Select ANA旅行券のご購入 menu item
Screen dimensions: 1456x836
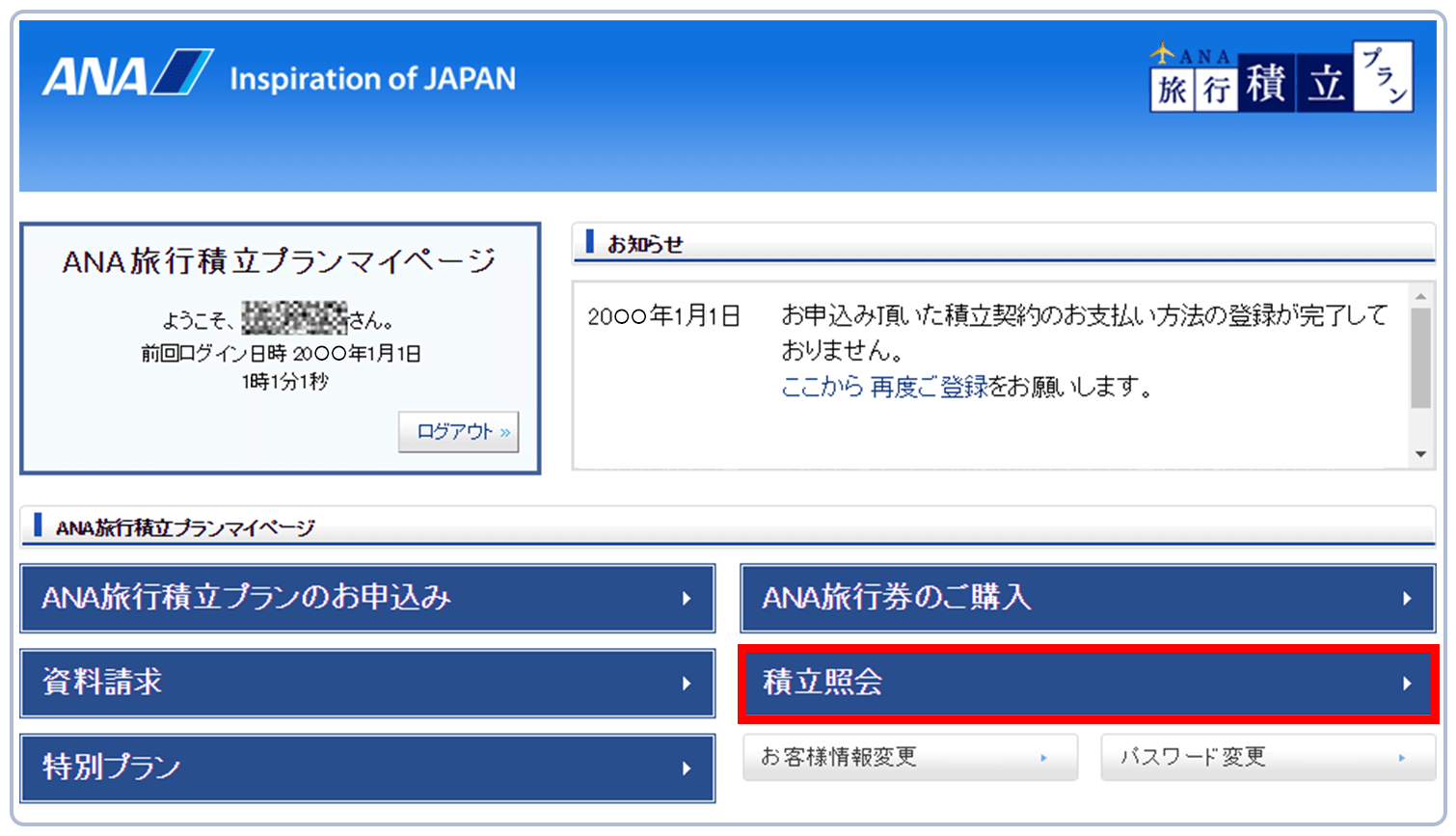(x=1087, y=598)
